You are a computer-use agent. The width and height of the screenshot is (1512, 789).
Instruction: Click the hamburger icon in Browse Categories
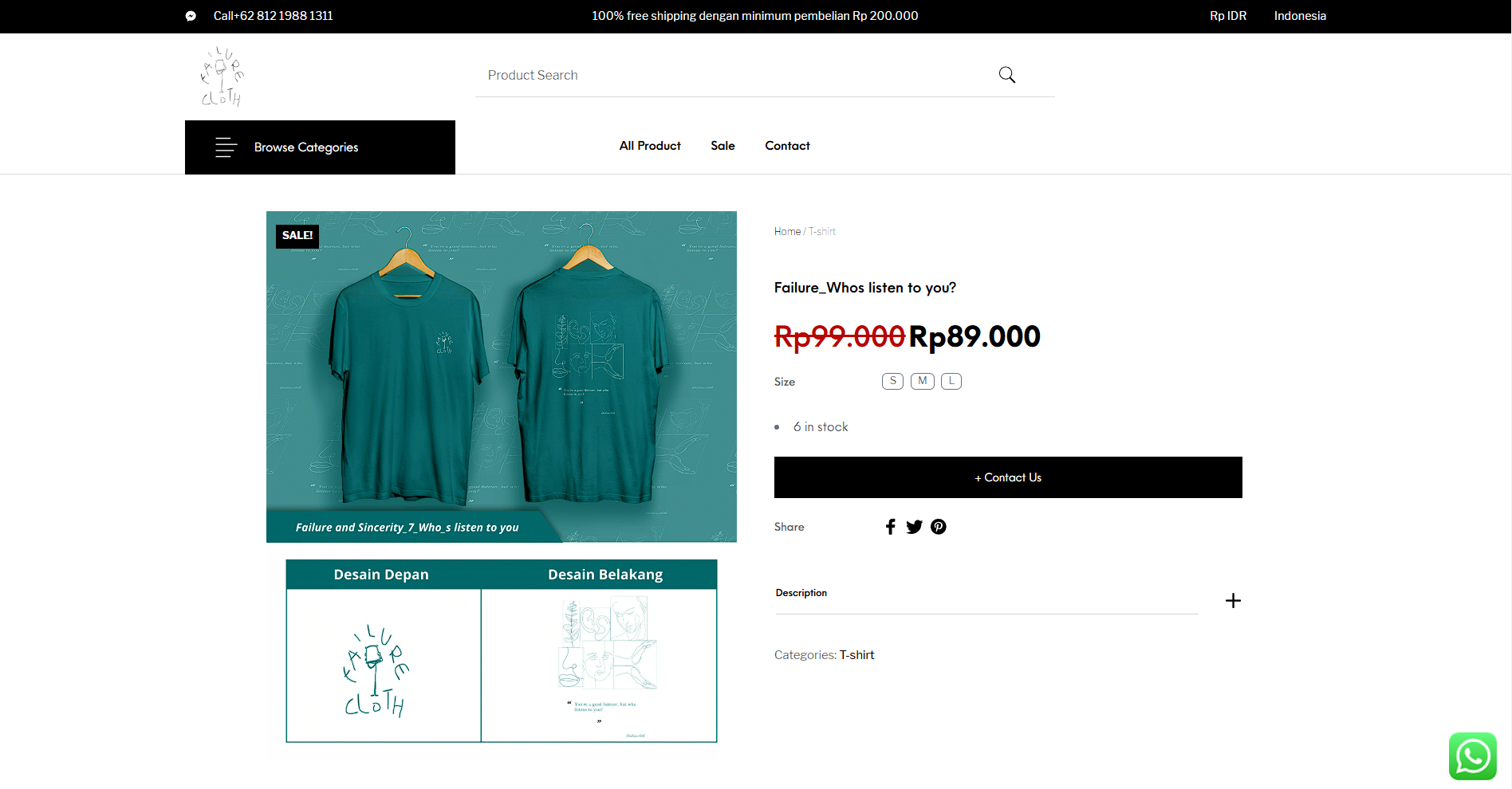(x=226, y=147)
